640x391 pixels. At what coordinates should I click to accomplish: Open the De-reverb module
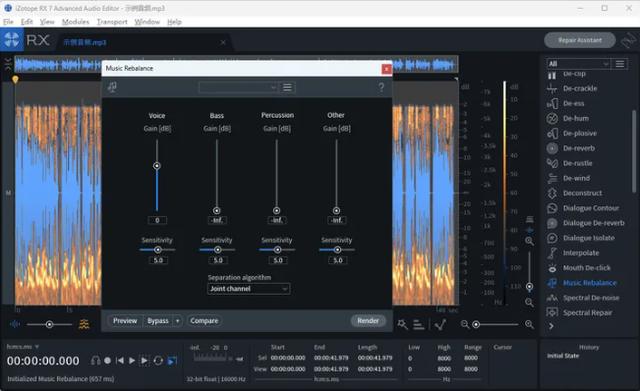pyautogui.click(x=578, y=148)
